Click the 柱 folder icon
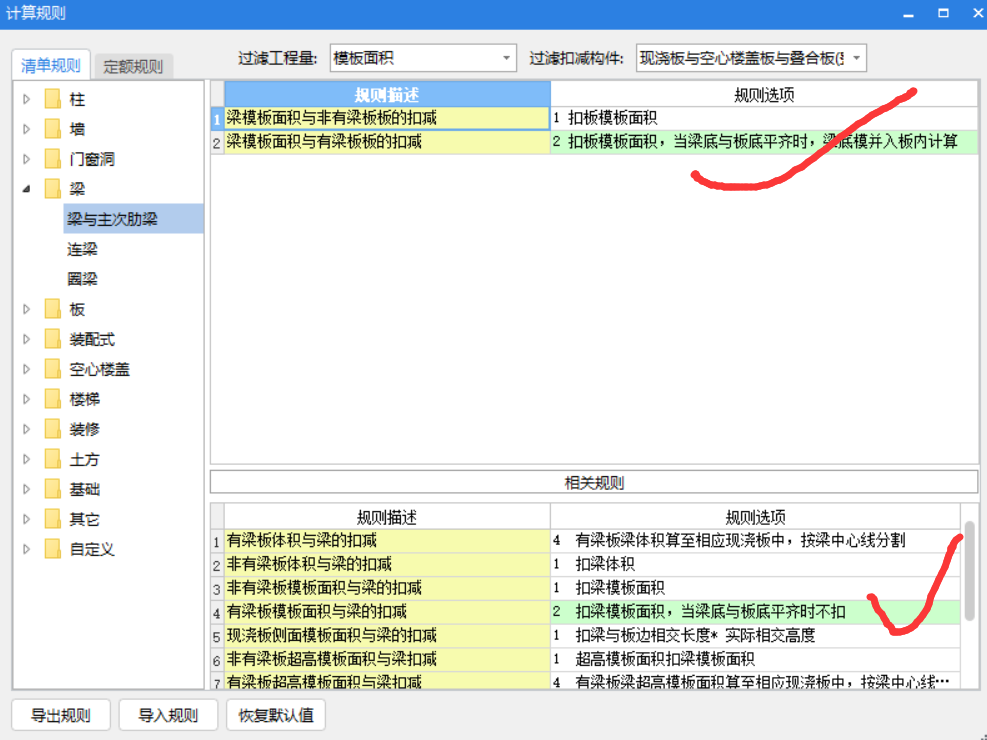This screenshot has height=740, width=987. coord(53,99)
